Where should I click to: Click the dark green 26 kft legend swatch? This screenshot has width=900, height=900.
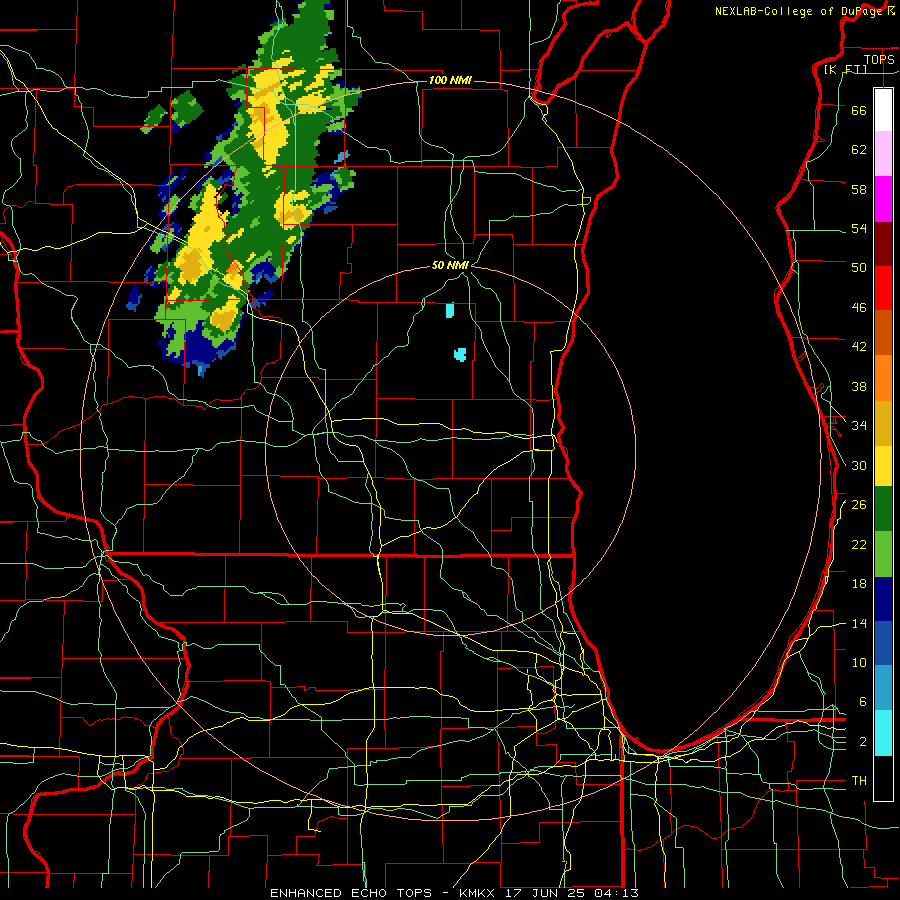(x=883, y=509)
